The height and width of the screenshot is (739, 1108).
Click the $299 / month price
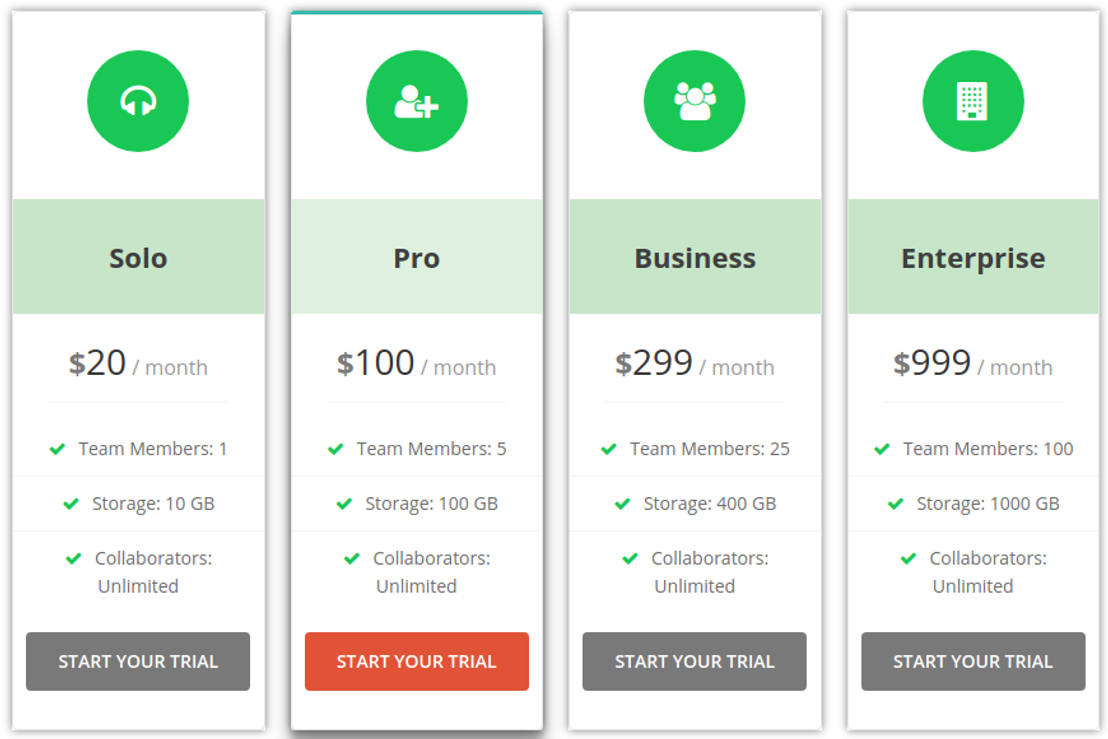(x=694, y=364)
